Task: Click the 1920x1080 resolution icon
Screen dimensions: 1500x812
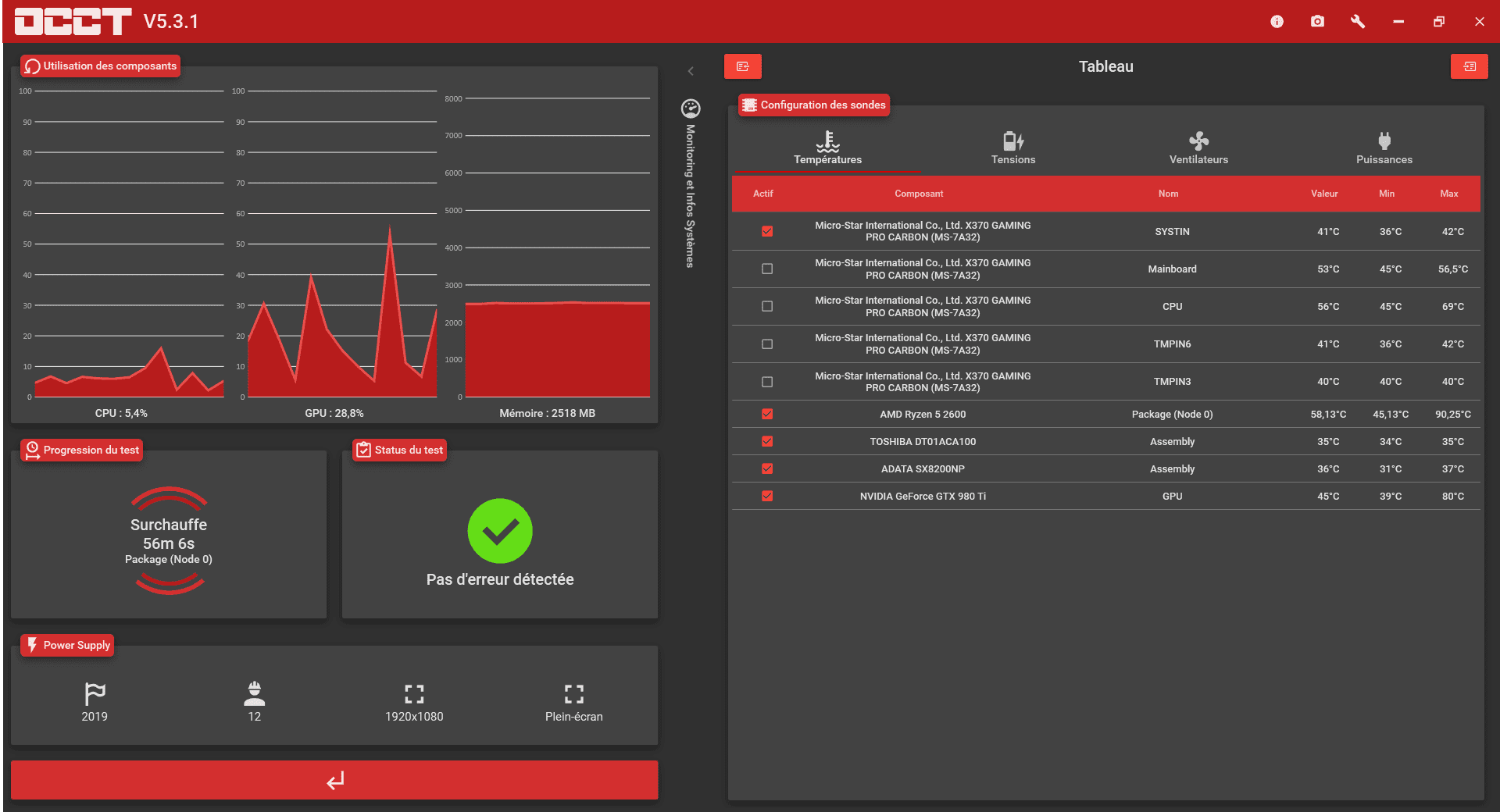Action: tap(414, 694)
